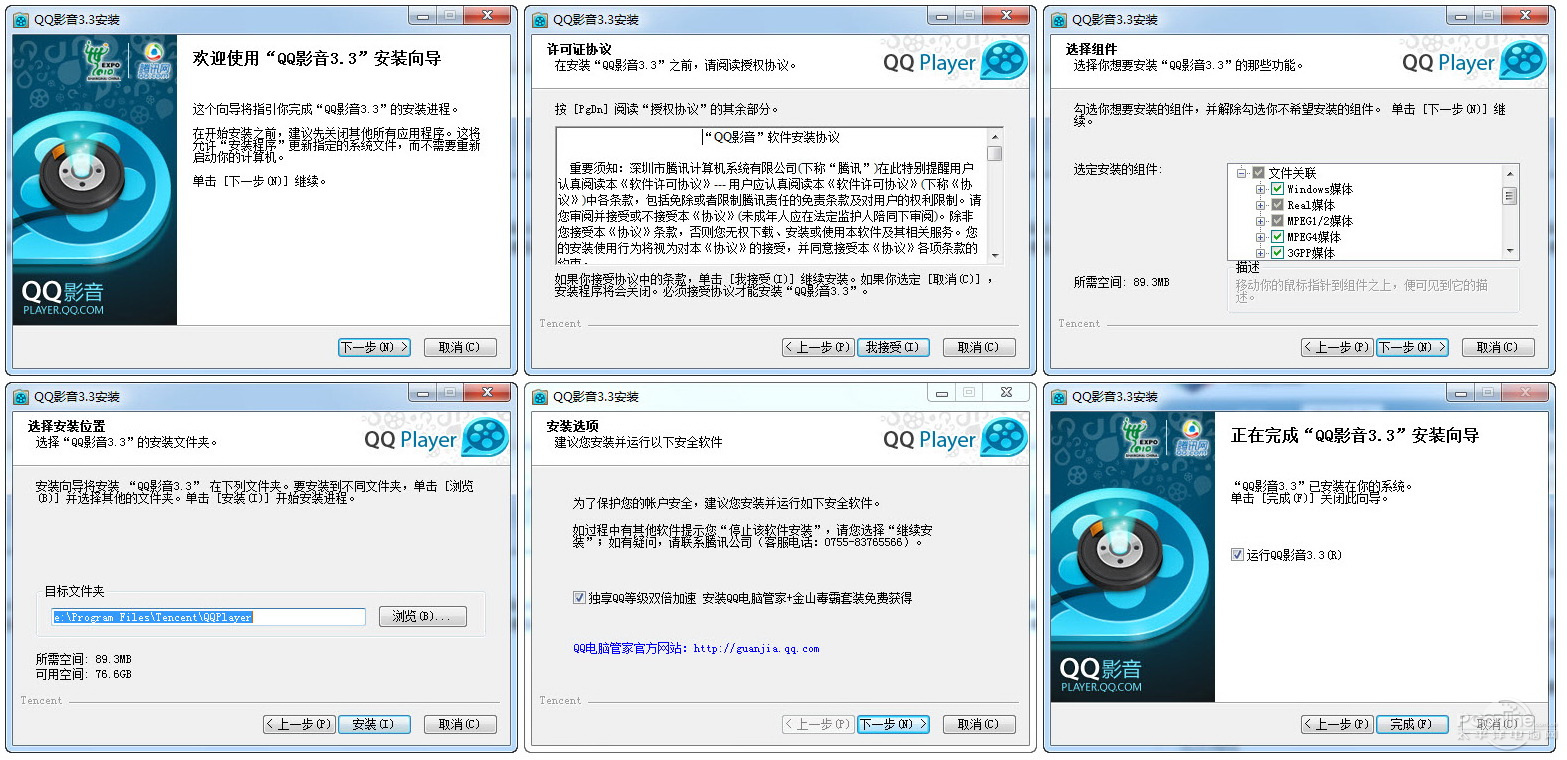Uncheck the Windows媒体 checkbox
The width and height of the screenshot is (1567, 760).
coord(1277,189)
